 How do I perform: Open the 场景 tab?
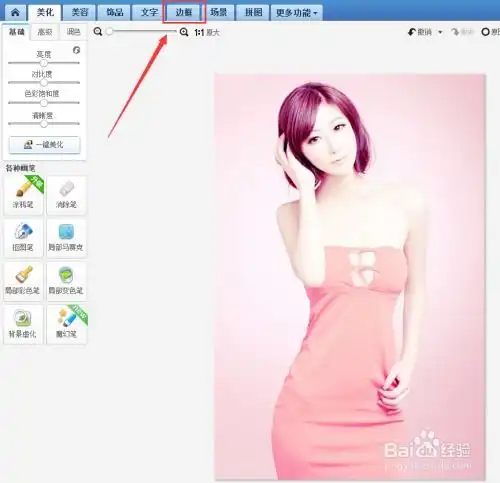219,13
